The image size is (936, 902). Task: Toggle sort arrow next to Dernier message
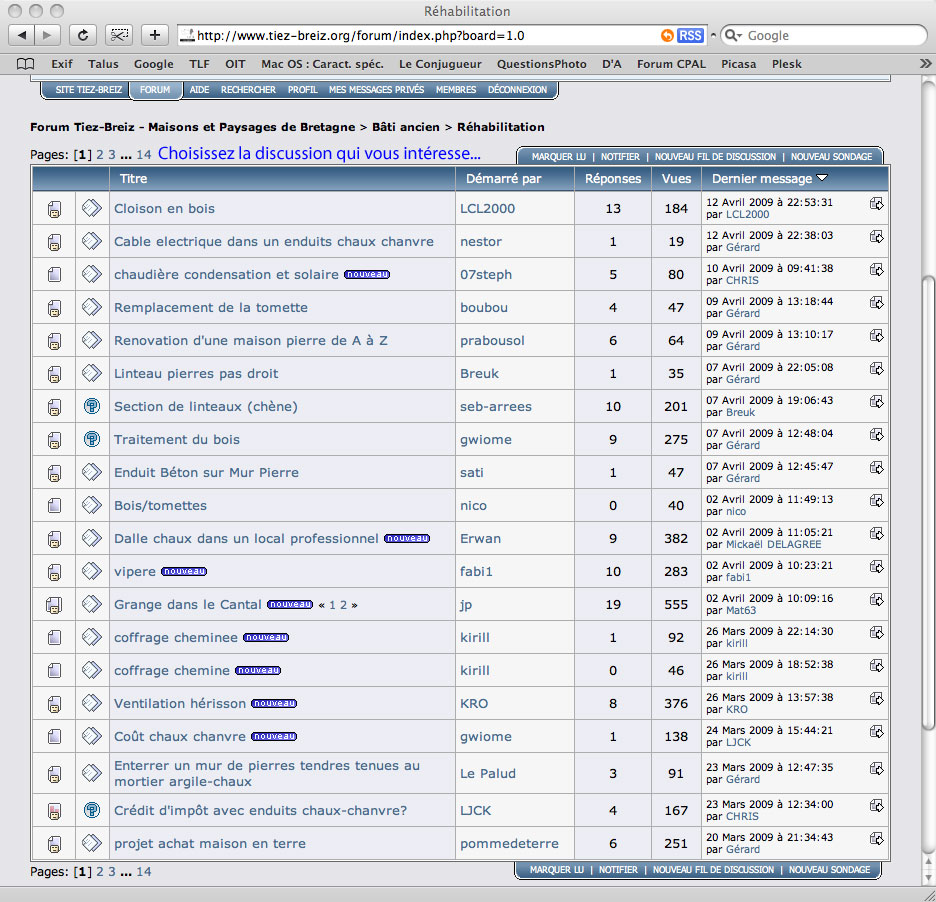pyautogui.click(x=822, y=179)
